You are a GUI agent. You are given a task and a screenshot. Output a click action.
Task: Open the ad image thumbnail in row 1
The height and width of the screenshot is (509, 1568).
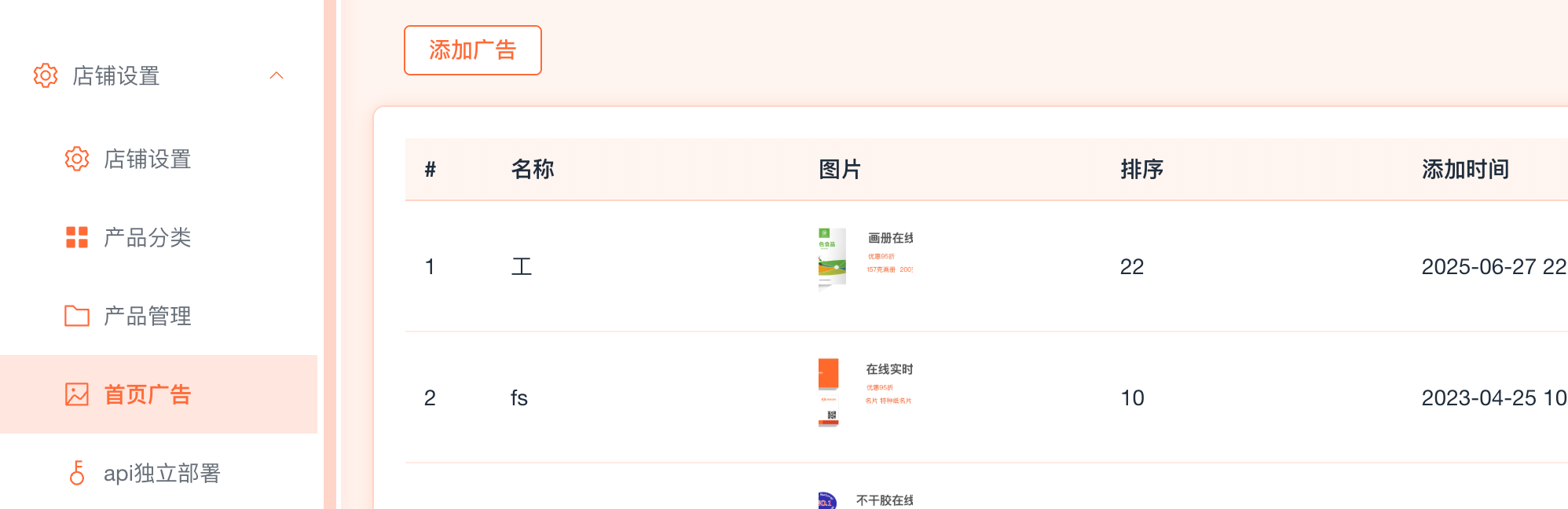tap(866, 259)
